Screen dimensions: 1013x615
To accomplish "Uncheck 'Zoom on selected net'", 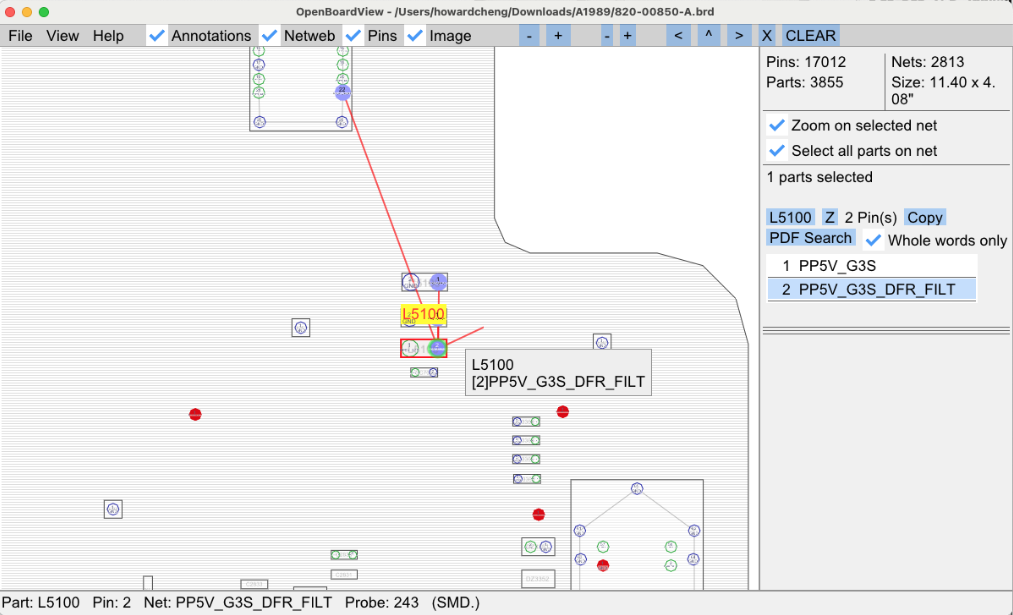I will pyautogui.click(x=777, y=126).
